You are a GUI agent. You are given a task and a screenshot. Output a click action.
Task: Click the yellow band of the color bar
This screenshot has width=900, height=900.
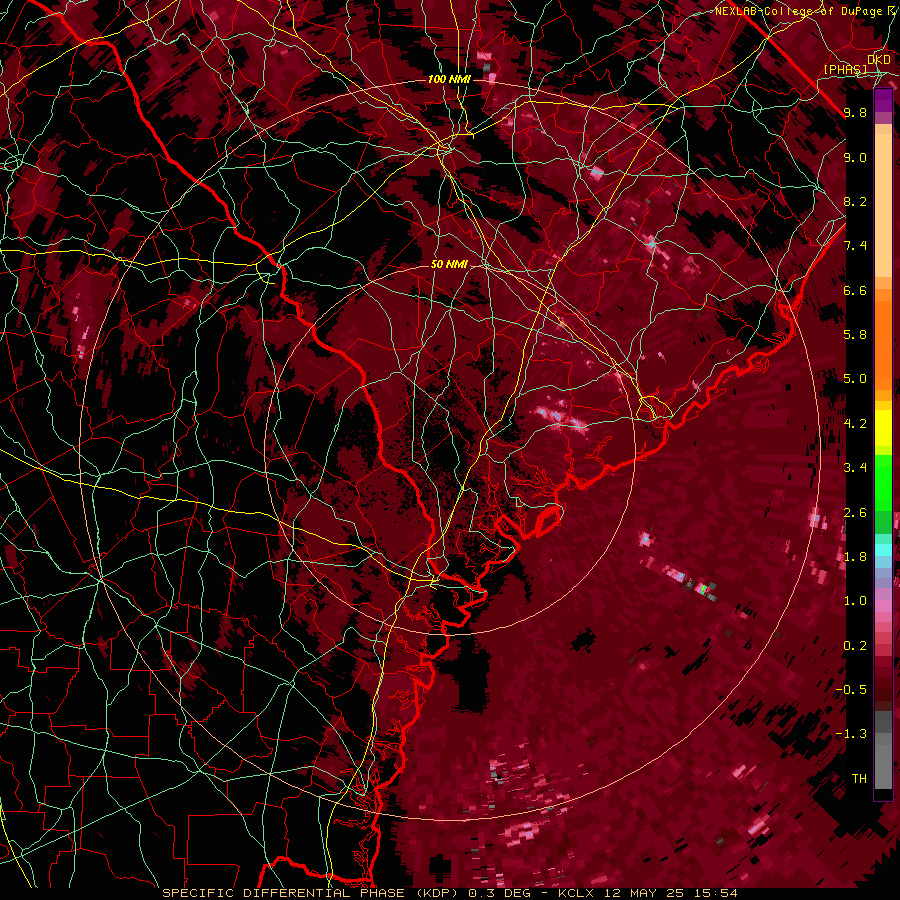tap(883, 428)
